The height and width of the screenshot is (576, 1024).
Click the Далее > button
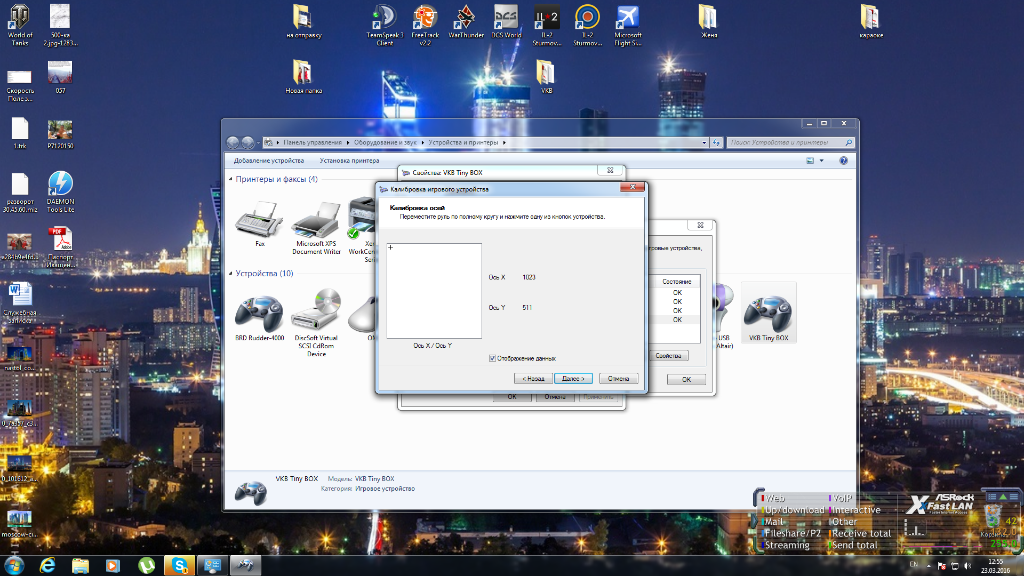coord(573,379)
